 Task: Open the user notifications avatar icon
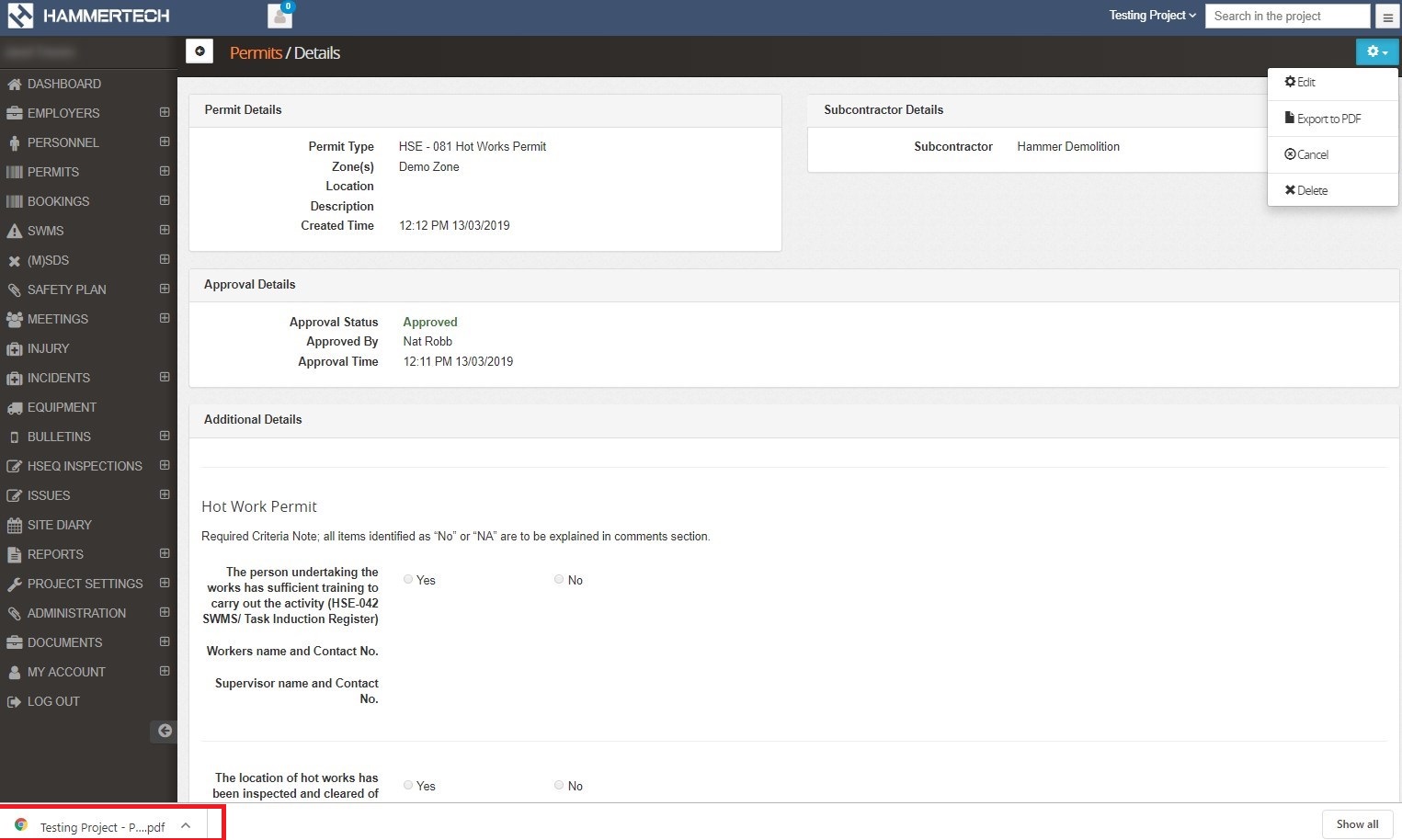click(x=279, y=16)
